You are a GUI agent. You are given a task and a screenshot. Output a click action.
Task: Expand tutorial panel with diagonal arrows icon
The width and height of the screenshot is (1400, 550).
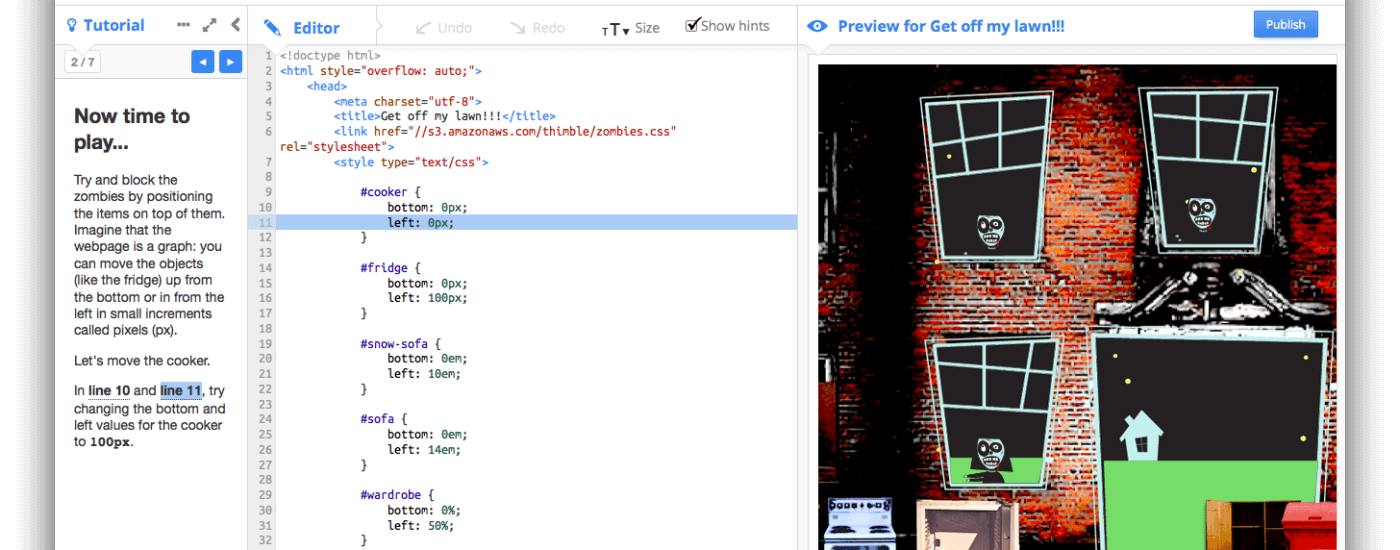[209, 25]
